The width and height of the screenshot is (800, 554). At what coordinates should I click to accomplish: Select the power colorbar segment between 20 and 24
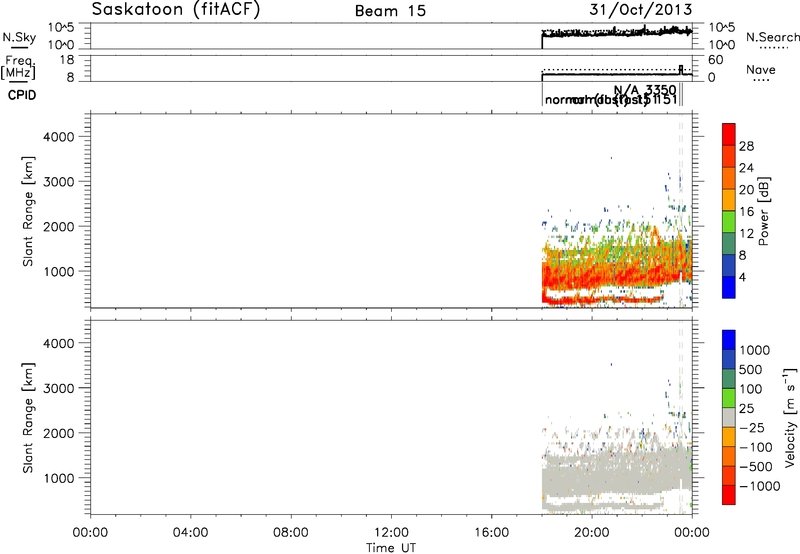pyautogui.click(x=729, y=179)
